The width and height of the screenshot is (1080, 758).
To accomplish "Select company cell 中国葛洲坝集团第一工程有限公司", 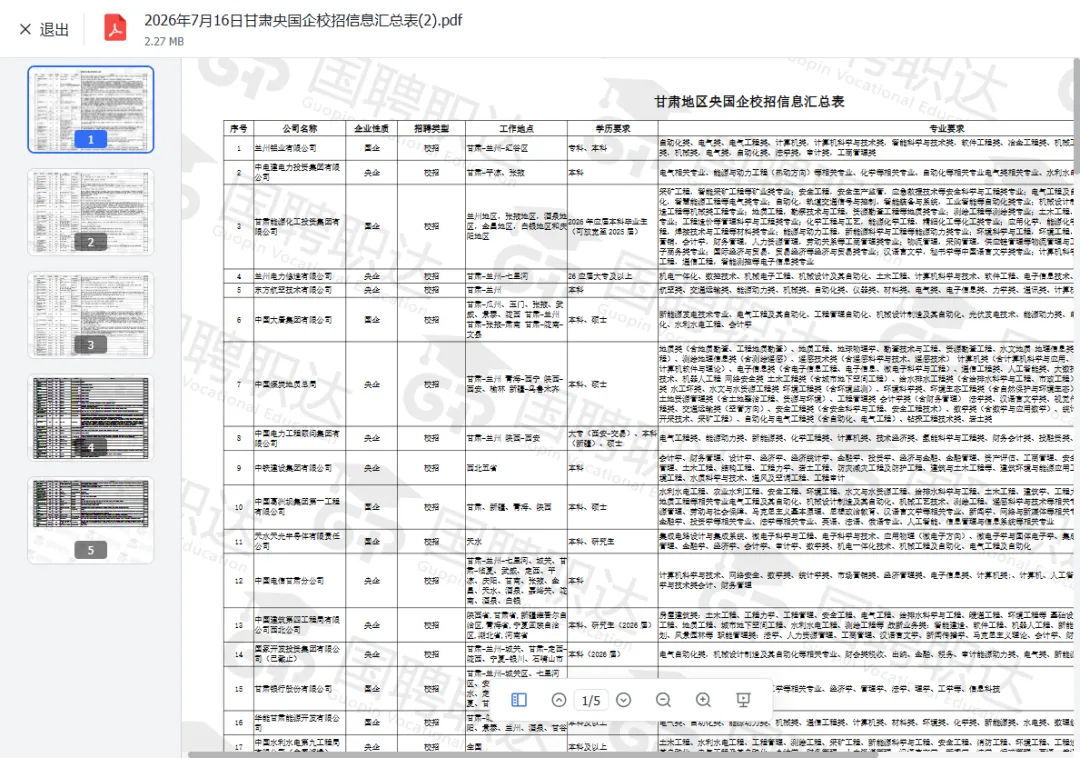I will coord(300,507).
